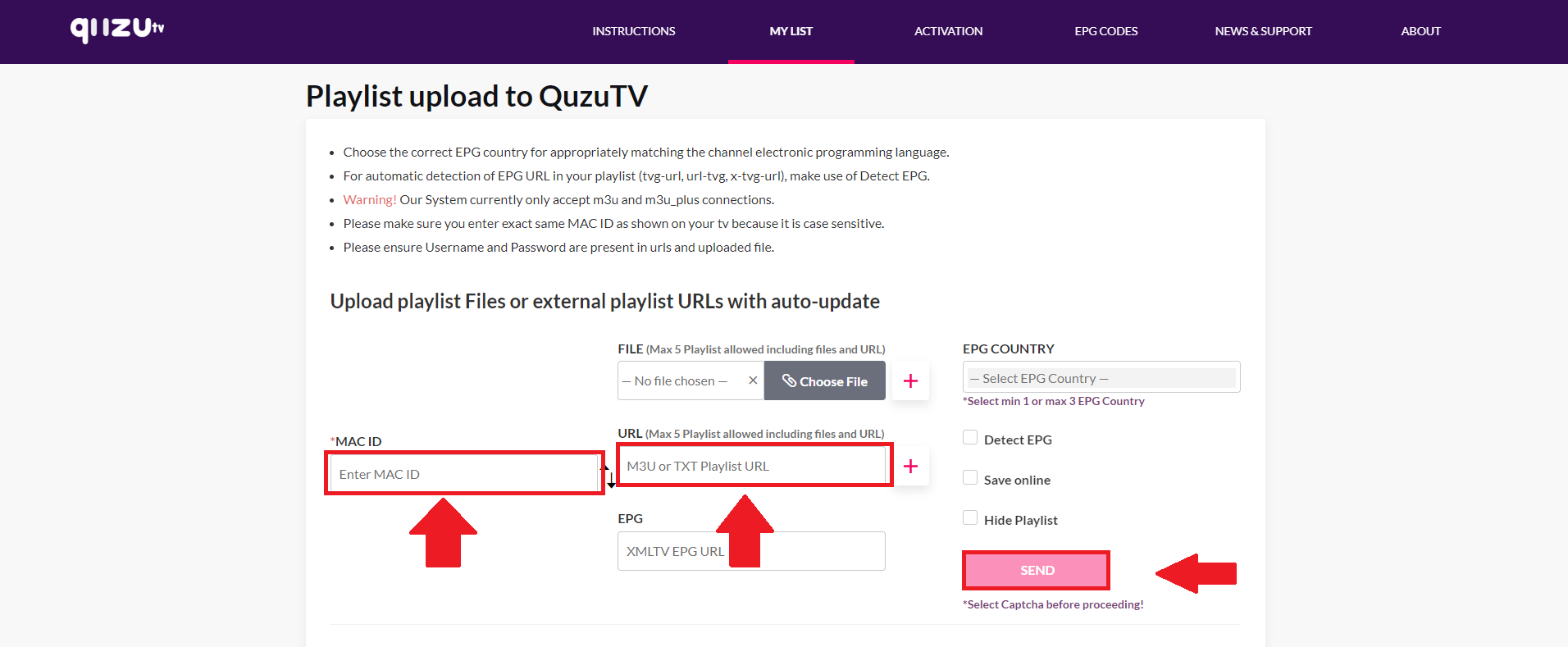The height and width of the screenshot is (647, 1568).
Task: Open the Select EPG Country dropdown
Action: [x=1101, y=378]
